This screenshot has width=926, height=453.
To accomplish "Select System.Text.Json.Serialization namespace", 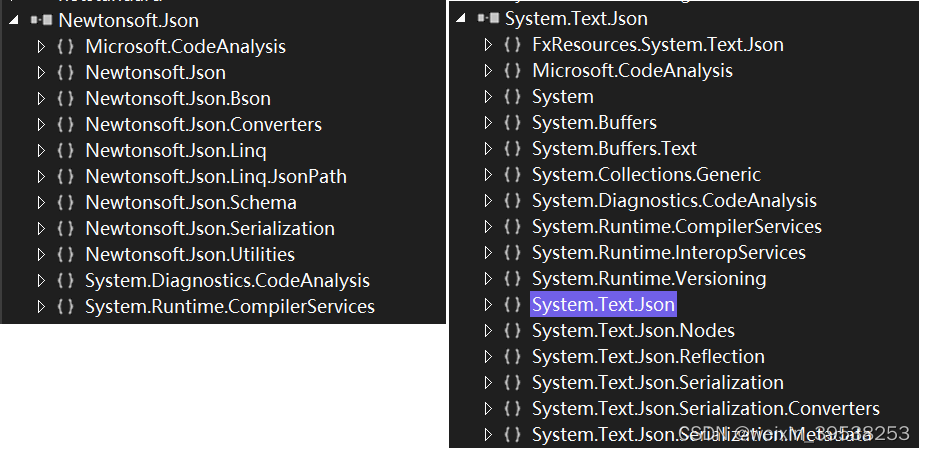I will click(658, 383).
